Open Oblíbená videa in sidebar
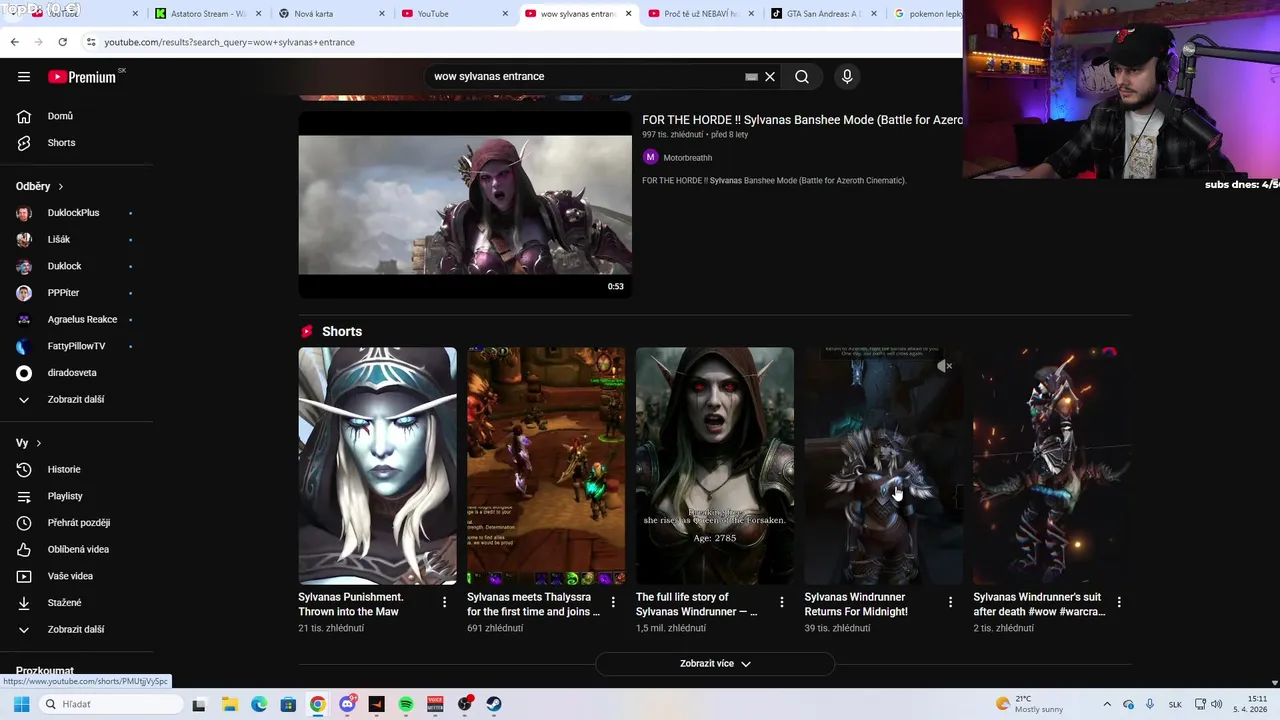 [x=77, y=549]
